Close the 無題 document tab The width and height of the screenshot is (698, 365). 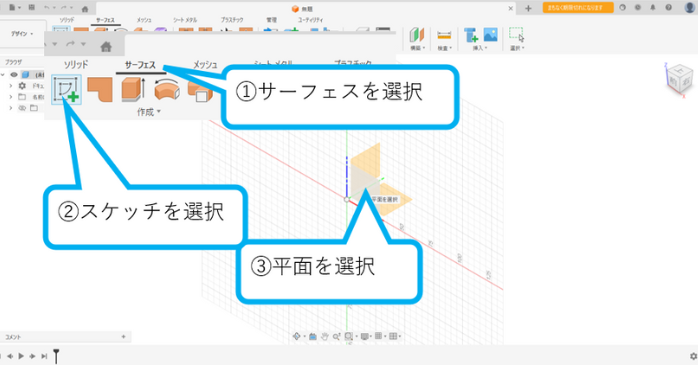coord(511,8)
